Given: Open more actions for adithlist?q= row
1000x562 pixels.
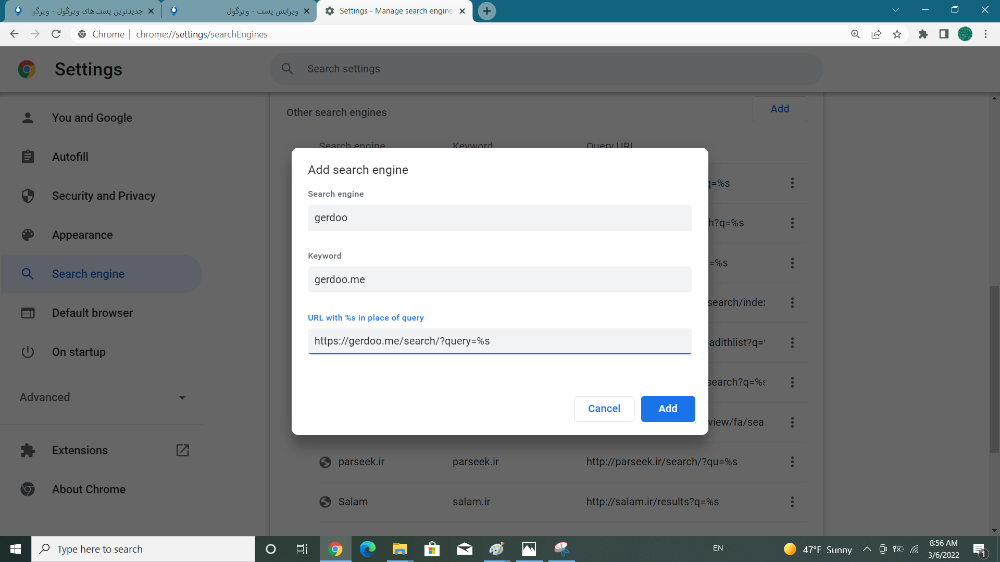Looking at the screenshot, I should click(x=792, y=343).
